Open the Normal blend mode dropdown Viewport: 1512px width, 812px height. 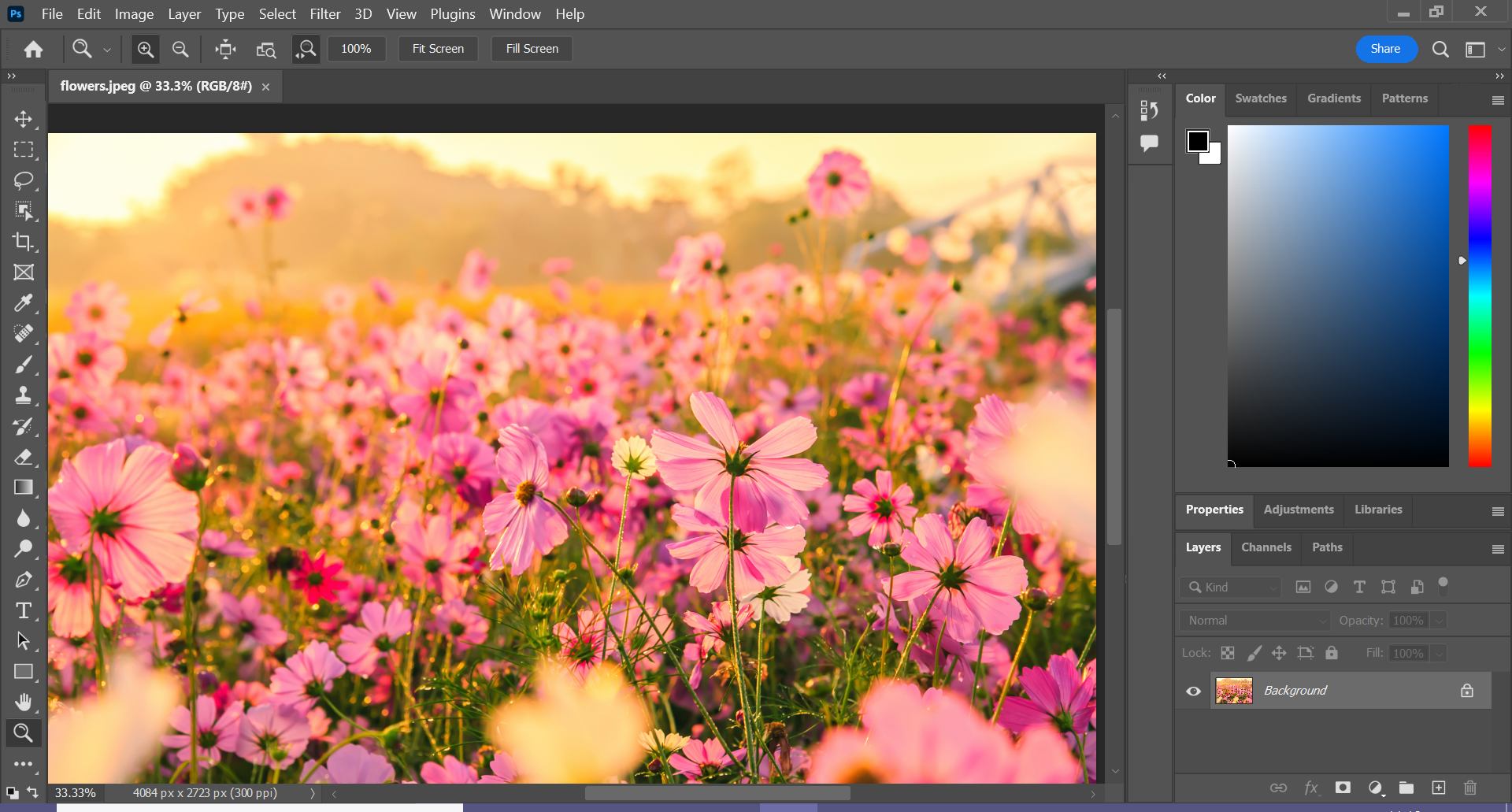pos(1254,621)
